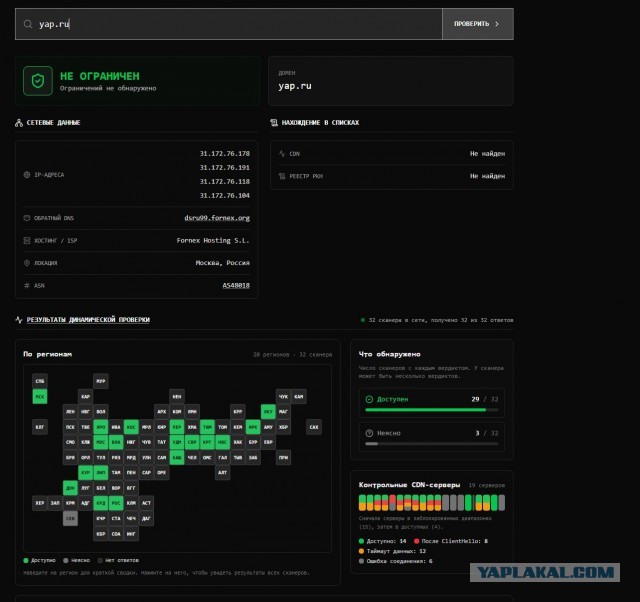This screenshot has height=602, width=640.
Task: Select the САМ region tile
Action: (x=162, y=458)
